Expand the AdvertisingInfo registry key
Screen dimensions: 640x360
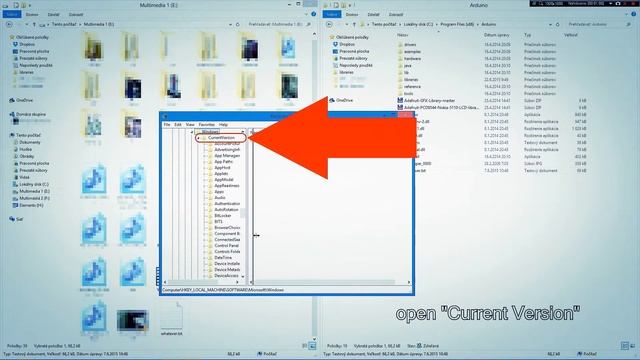pos(205,150)
